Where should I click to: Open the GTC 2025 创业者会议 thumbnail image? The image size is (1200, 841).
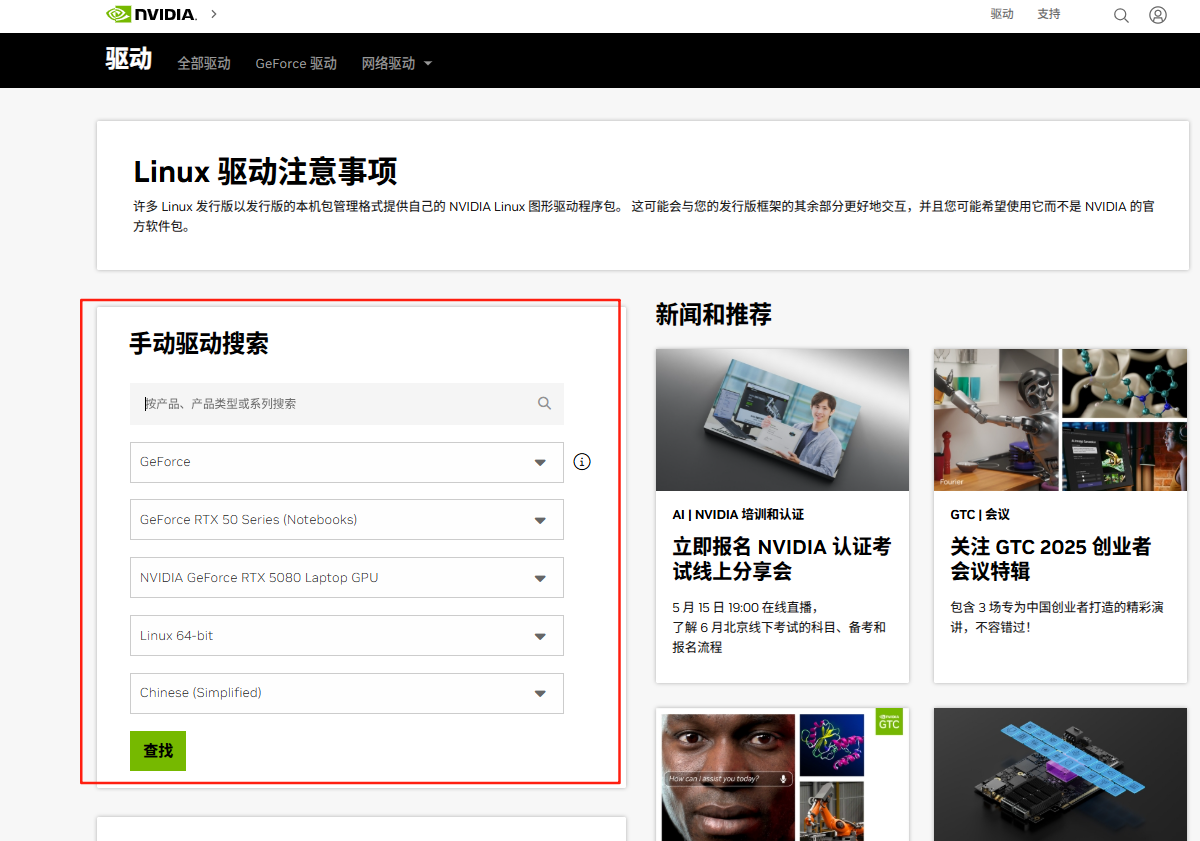tap(1061, 420)
